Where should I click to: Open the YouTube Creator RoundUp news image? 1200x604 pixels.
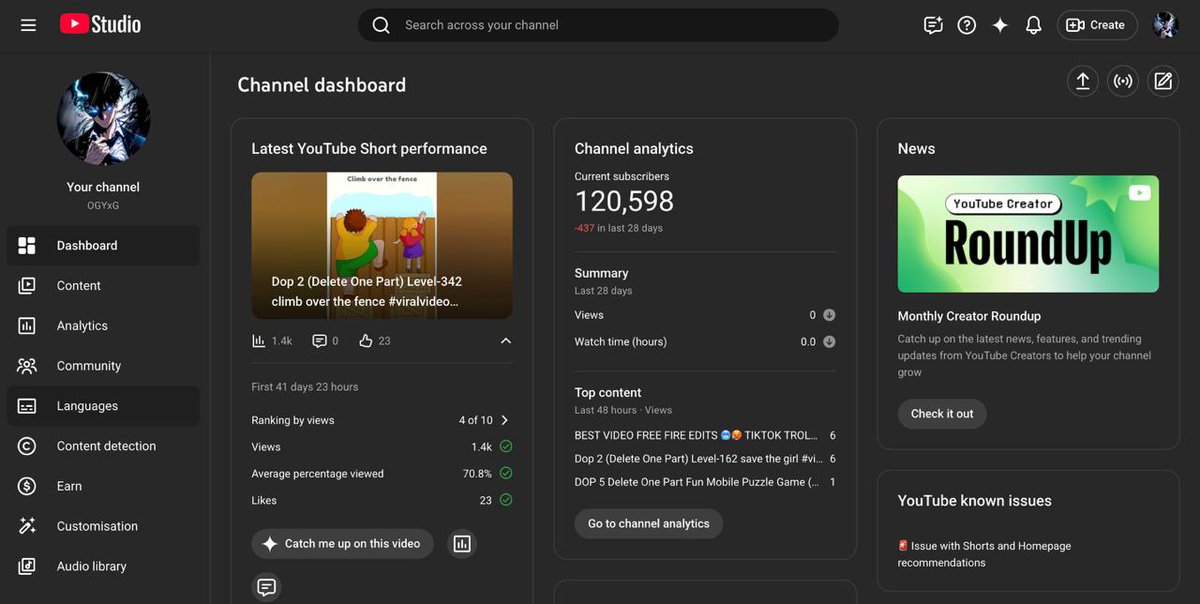point(1028,234)
